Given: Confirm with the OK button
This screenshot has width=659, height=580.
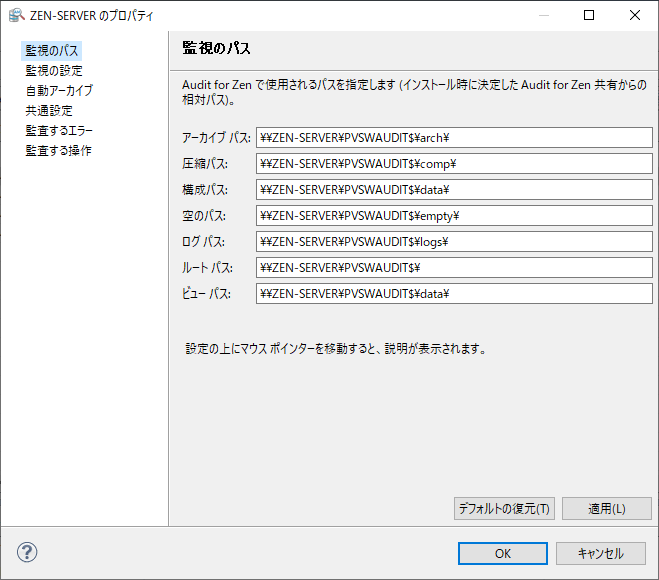Looking at the screenshot, I should click(503, 553).
